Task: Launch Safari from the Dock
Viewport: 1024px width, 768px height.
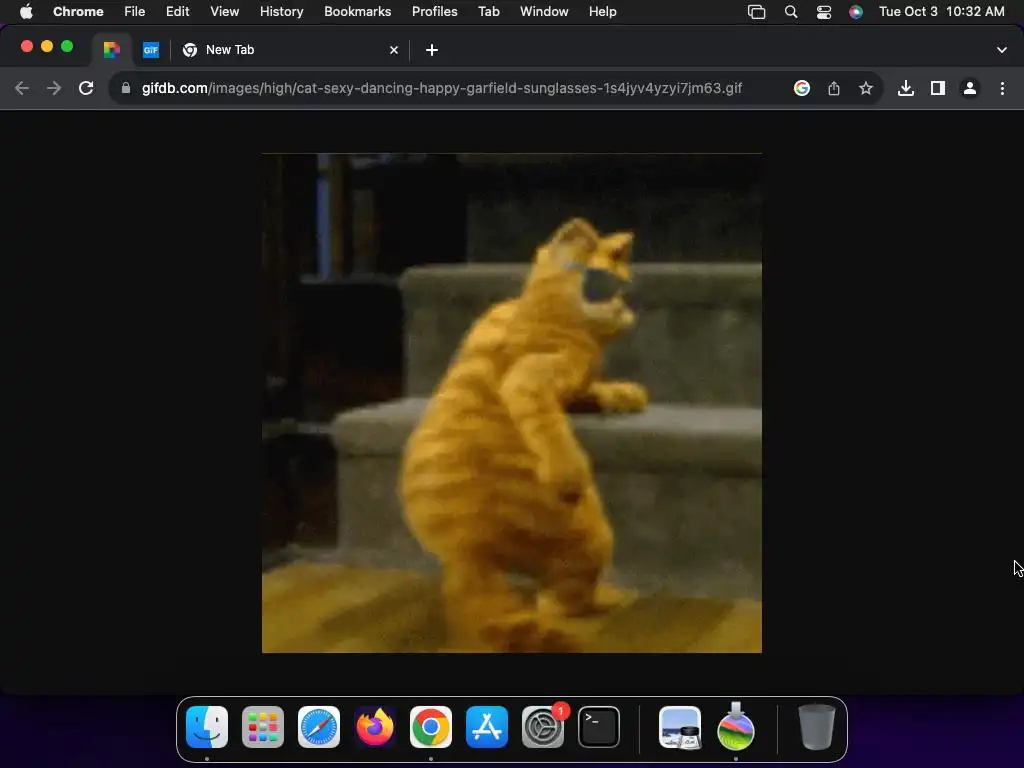Action: pos(319,727)
